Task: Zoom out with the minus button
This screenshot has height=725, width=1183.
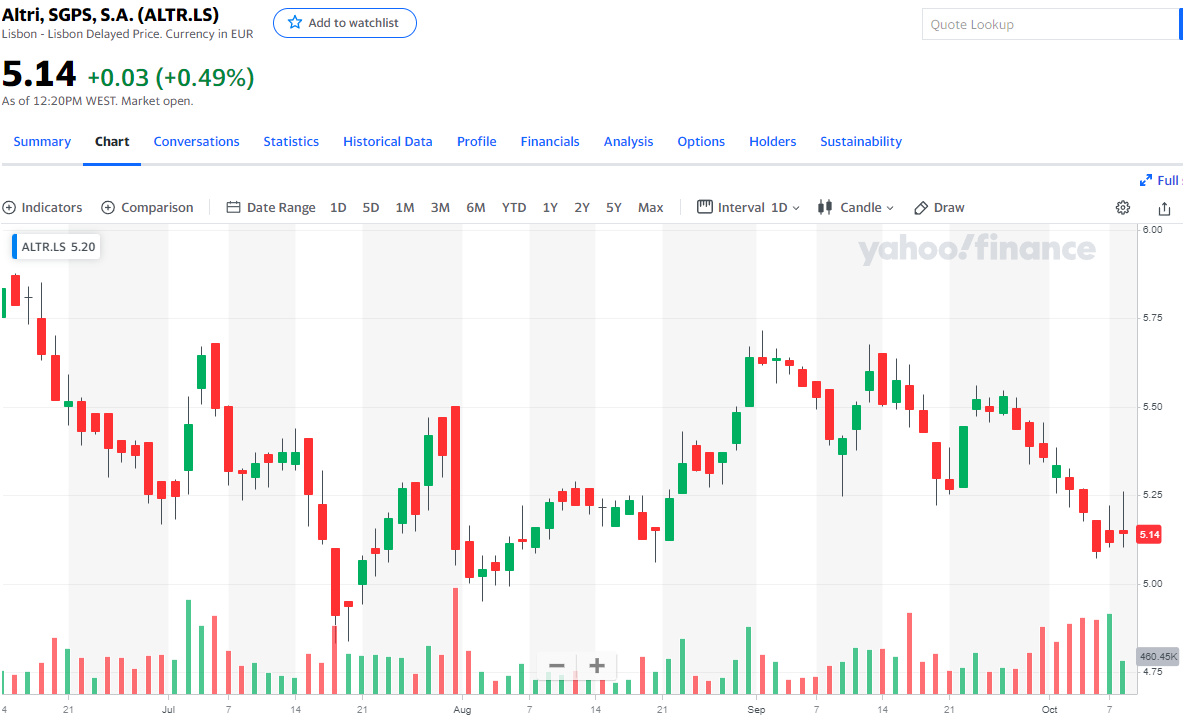Action: 557,666
